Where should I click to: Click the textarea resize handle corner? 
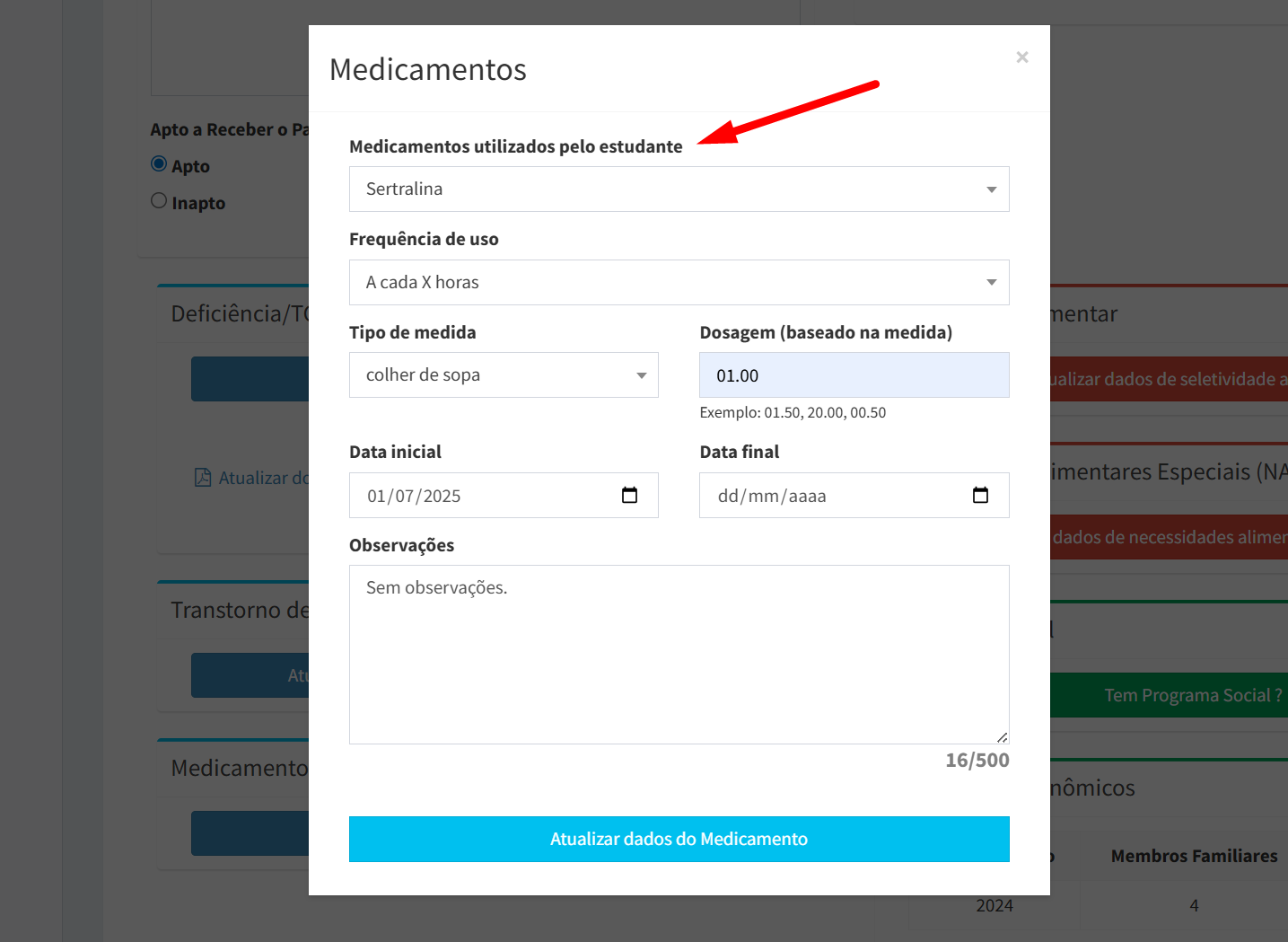coord(1003,737)
